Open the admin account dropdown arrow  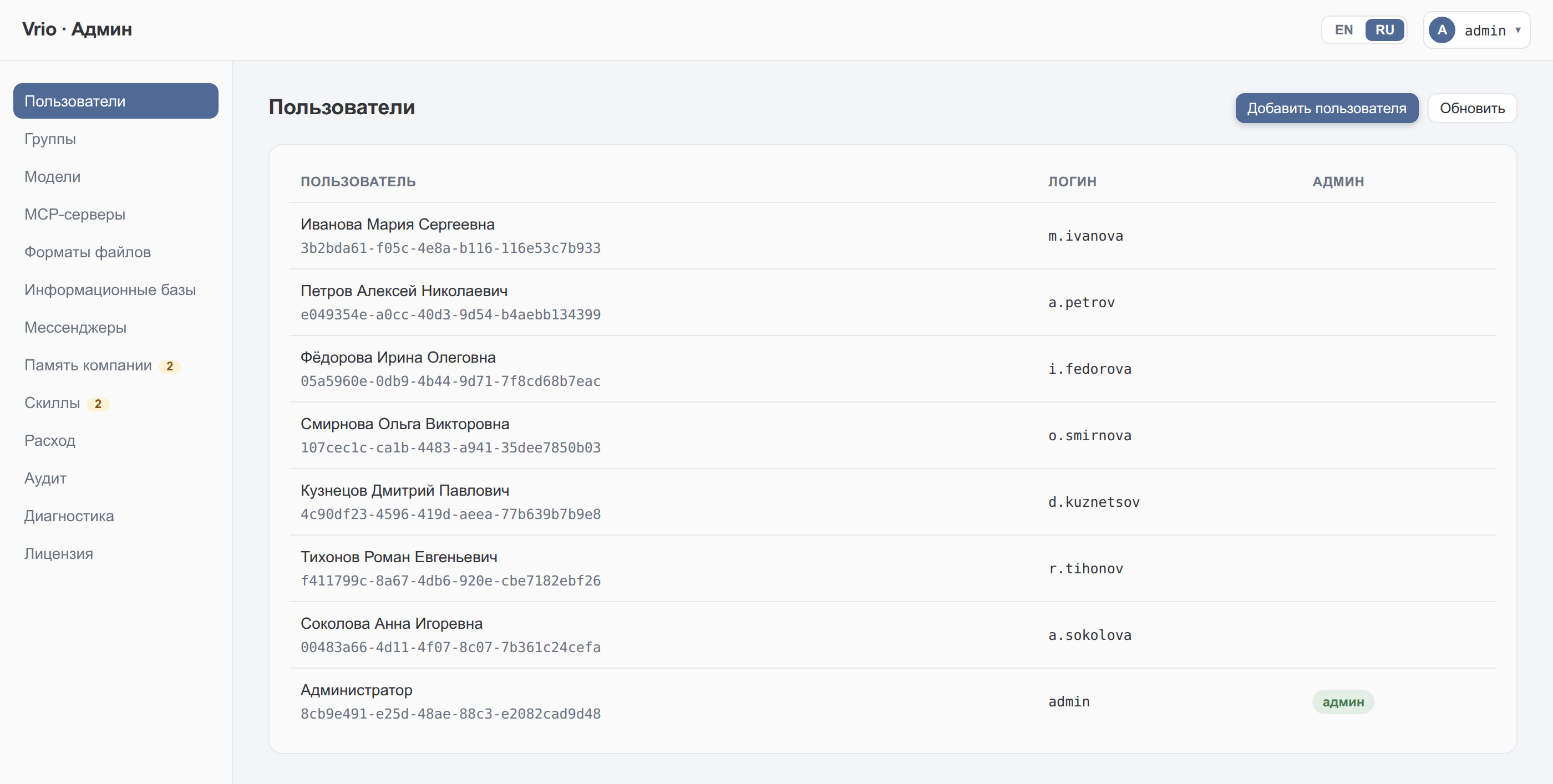pyautogui.click(x=1518, y=30)
